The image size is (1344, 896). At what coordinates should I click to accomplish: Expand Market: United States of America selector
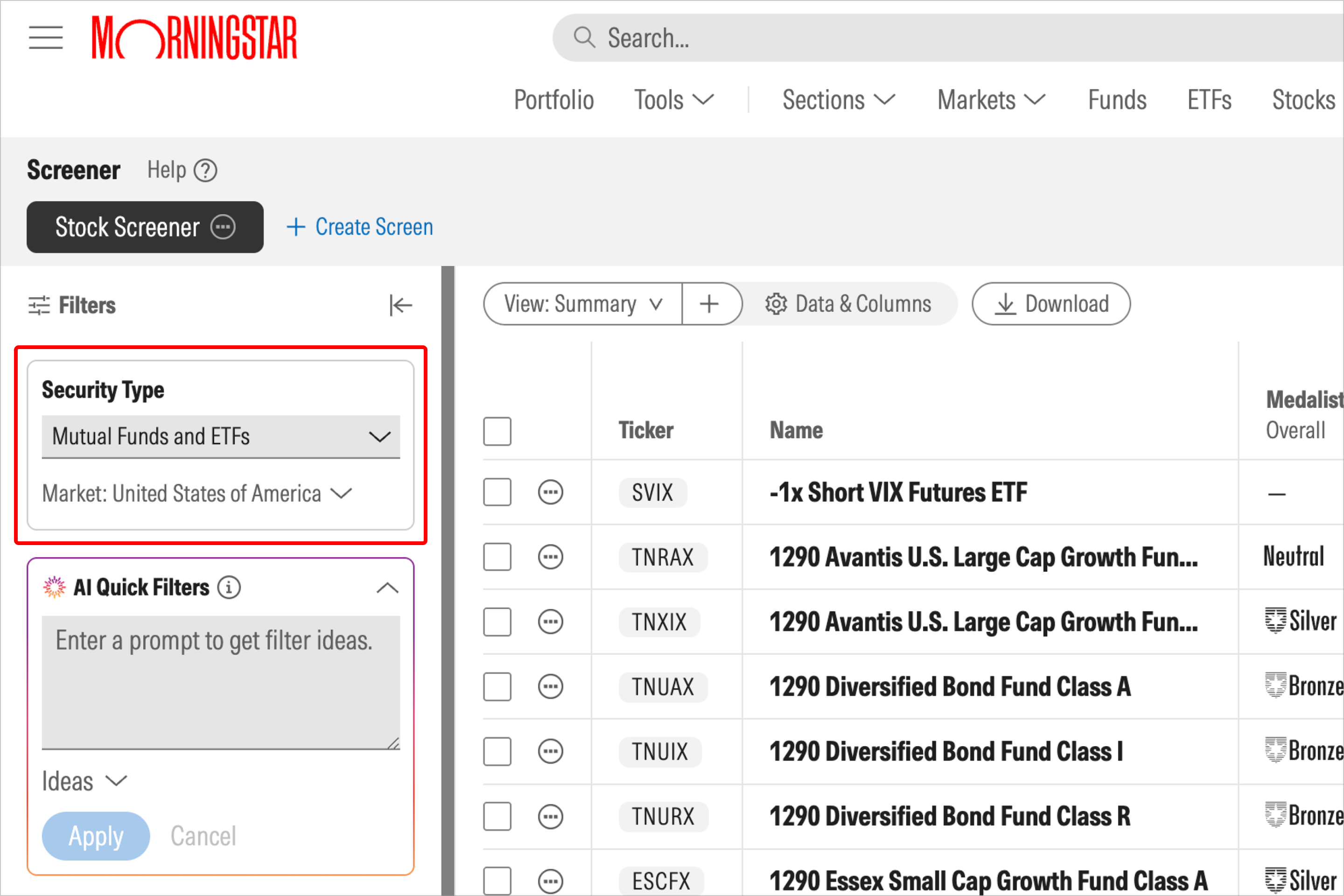tap(197, 493)
